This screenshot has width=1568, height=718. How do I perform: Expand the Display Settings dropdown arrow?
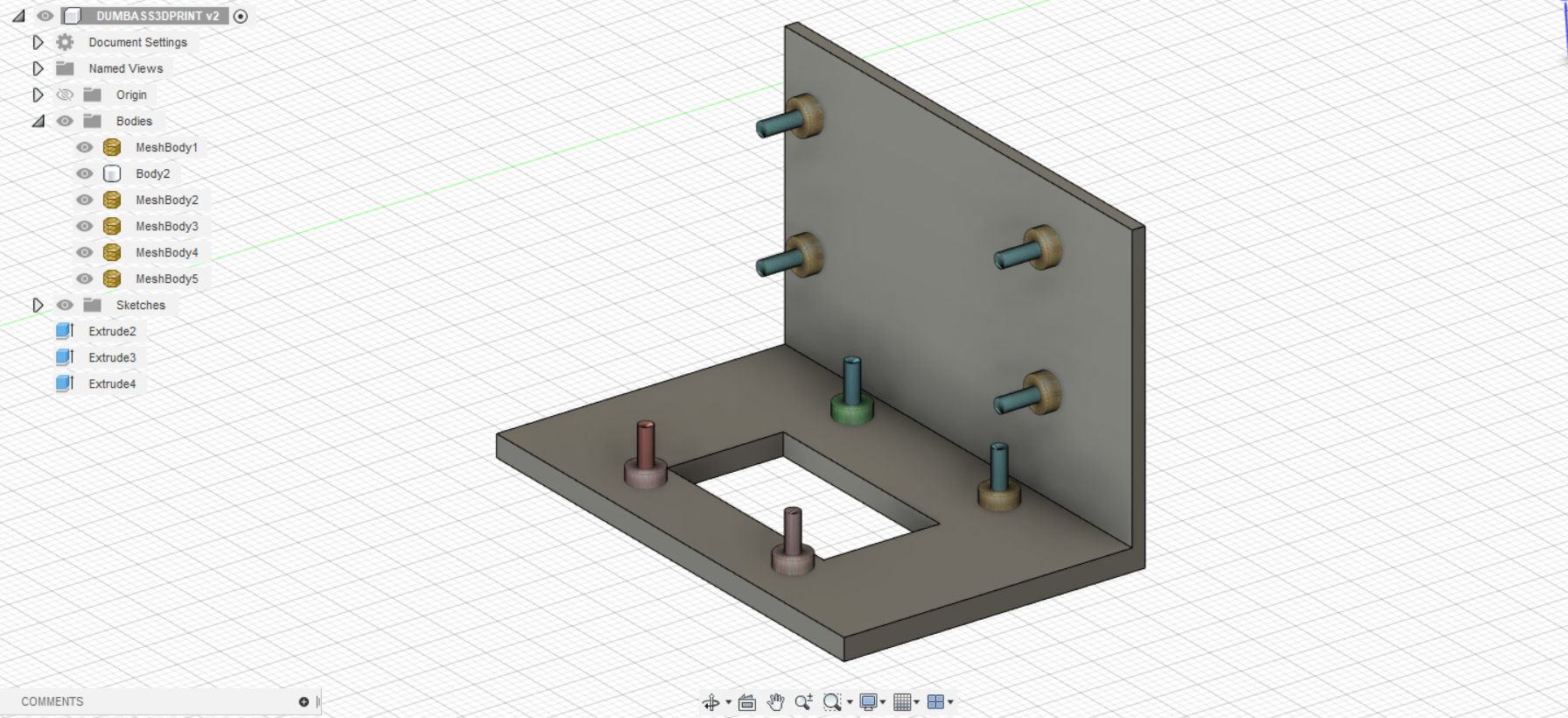pyautogui.click(x=883, y=702)
